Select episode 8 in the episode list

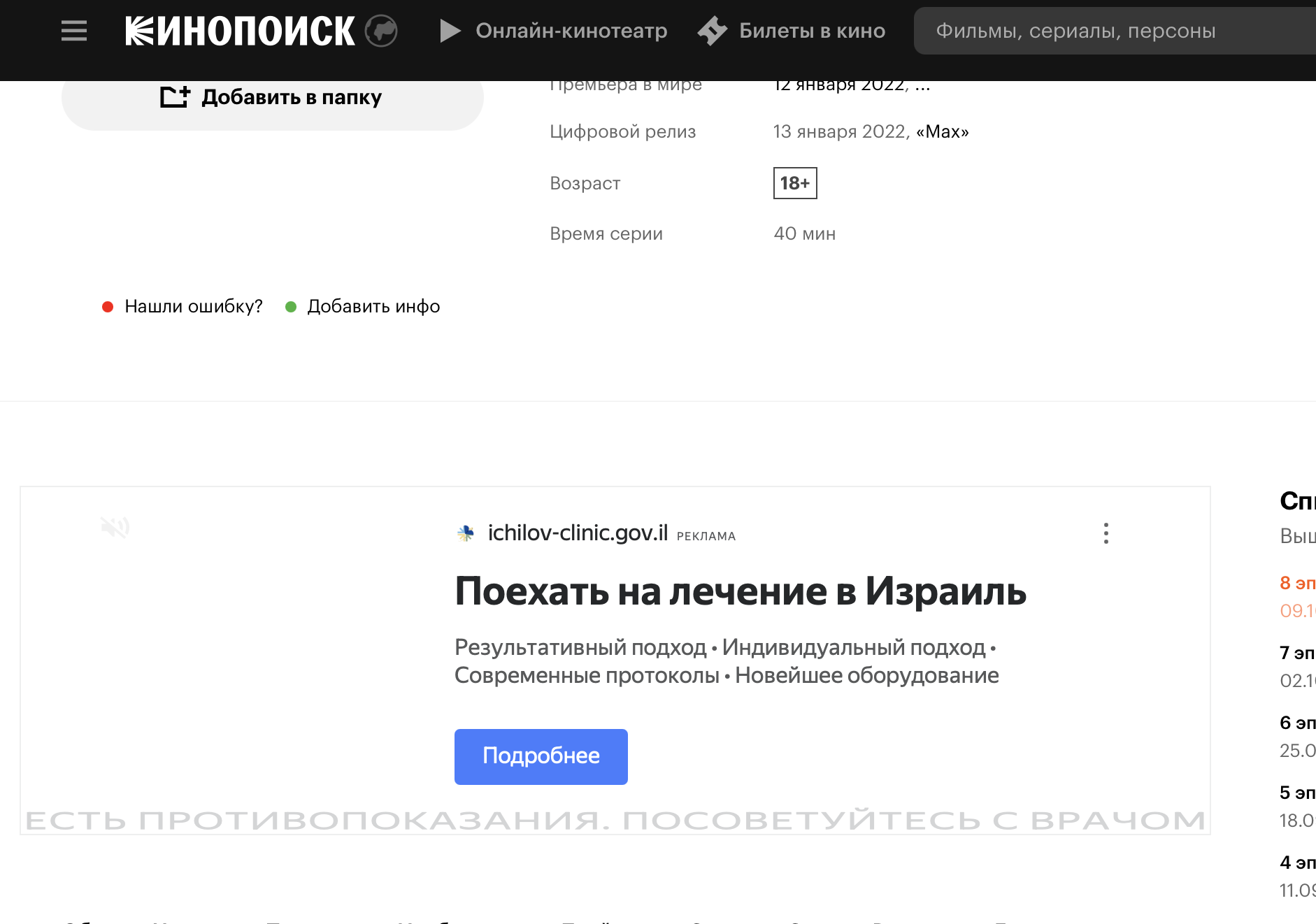pyautogui.click(x=1298, y=583)
